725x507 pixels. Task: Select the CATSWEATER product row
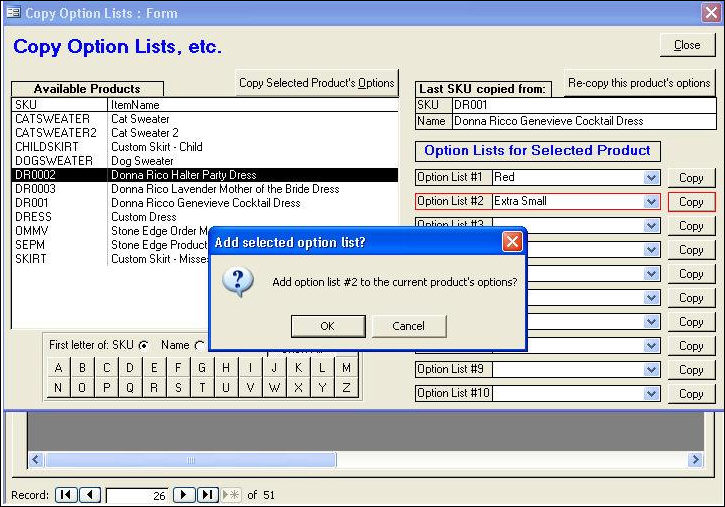[204, 119]
